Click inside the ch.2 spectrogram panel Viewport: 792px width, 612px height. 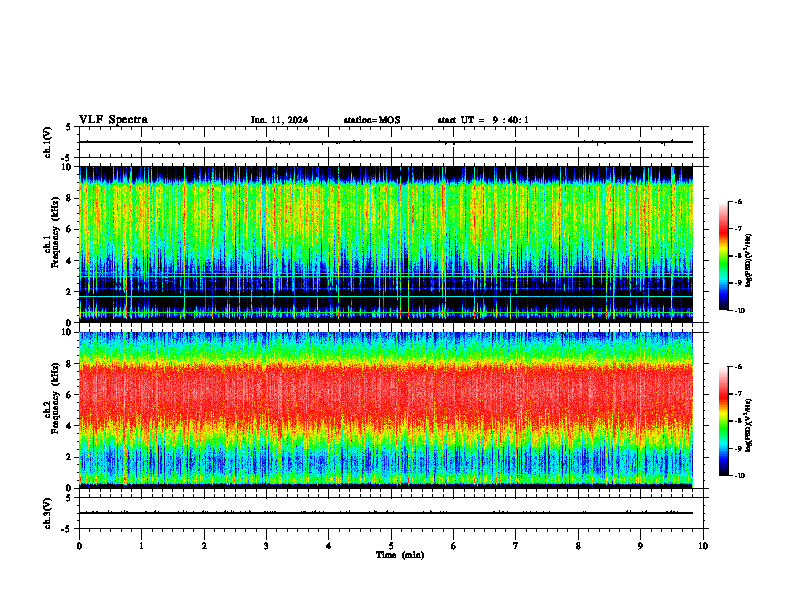click(x=386, y=410)
